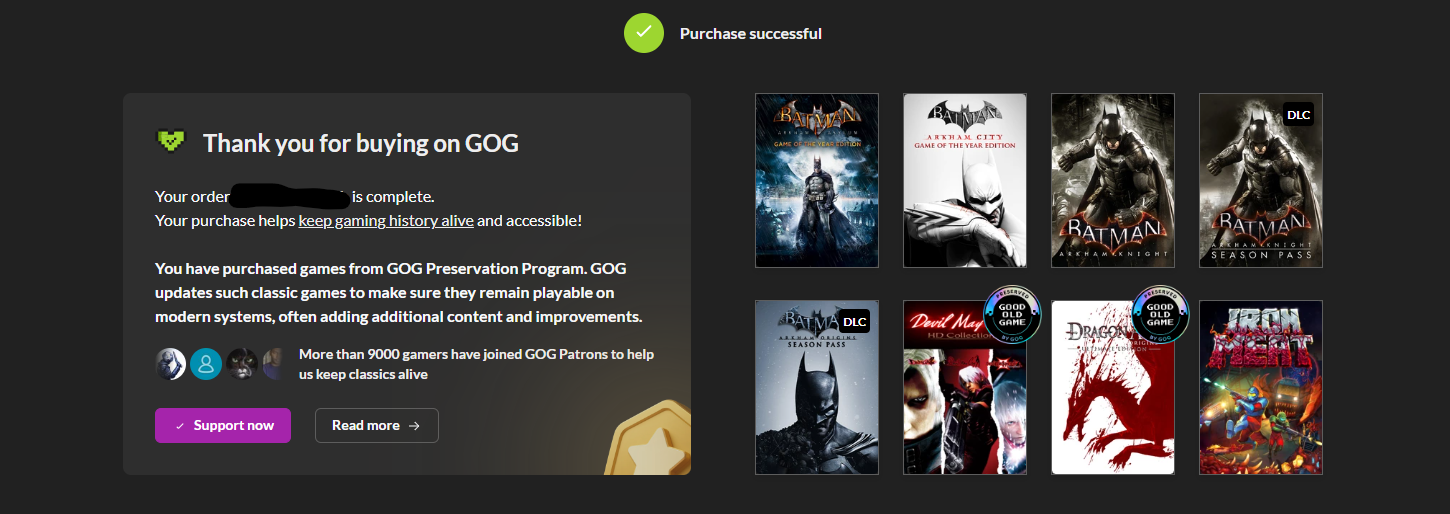This screenshot has height=514, width=1450.
Task: Open the Arkham Knight Season Pass cover
Action: point(1261,181)
